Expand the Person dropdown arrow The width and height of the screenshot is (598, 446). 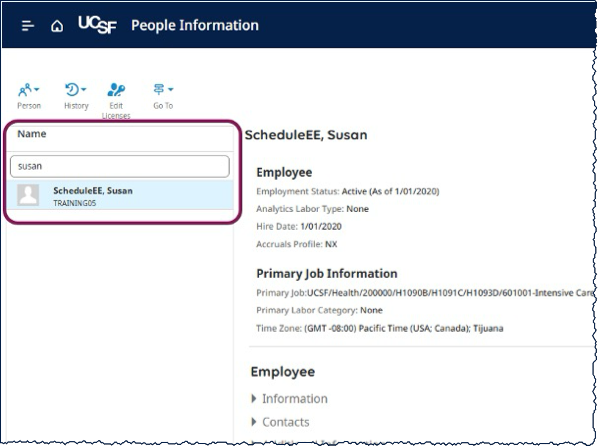tap(37, 90)
